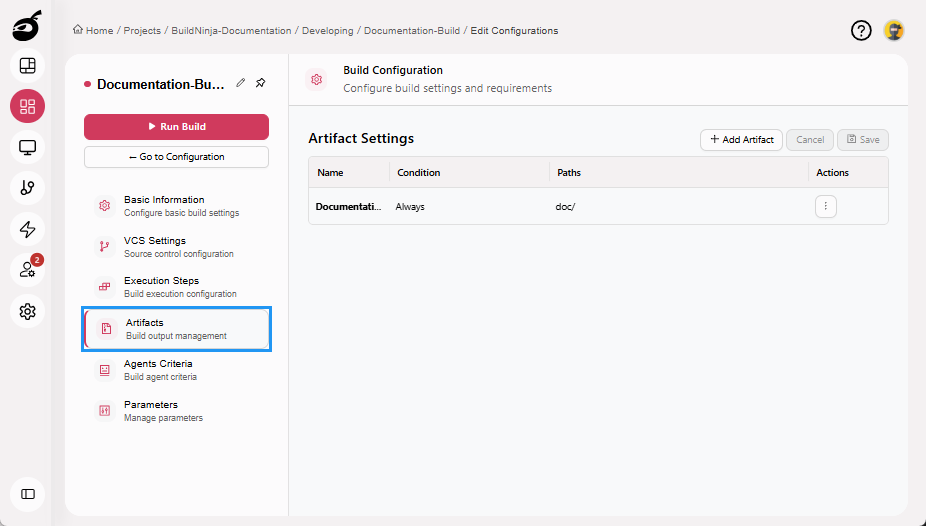This screenshot has height=526, width=926.
Task: Open user management icon with badge
Action: (x=27, y=270)
